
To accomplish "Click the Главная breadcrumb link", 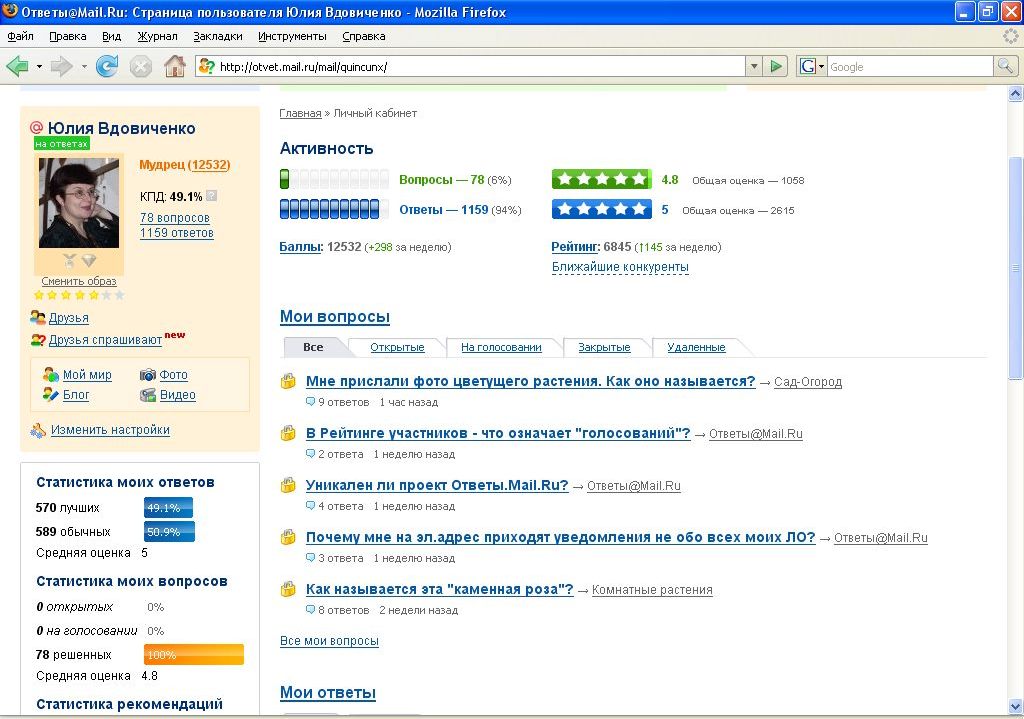I will pos(300,113).
